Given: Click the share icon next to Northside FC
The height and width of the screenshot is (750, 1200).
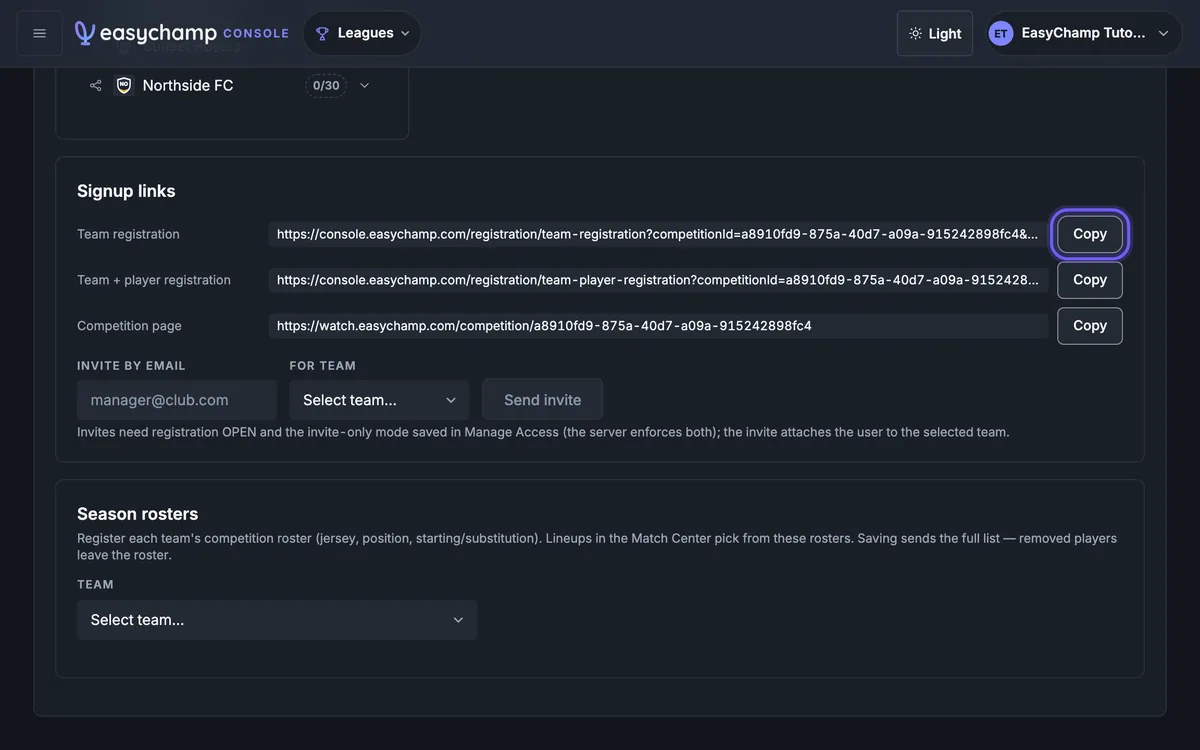Looking at the screenshot, I should pos(96,85).
